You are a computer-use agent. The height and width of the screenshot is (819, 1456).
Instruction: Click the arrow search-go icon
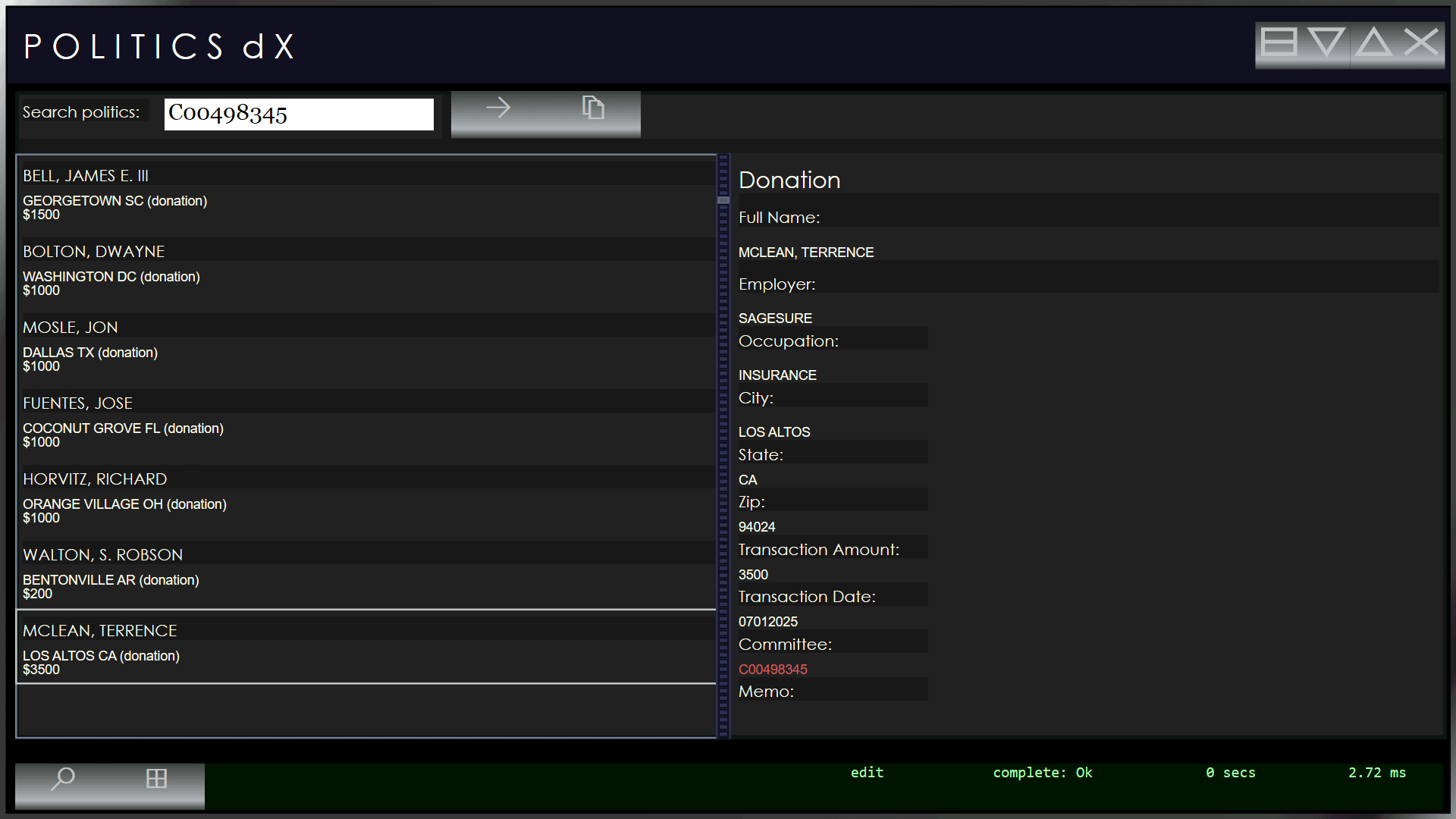[498, 108]
